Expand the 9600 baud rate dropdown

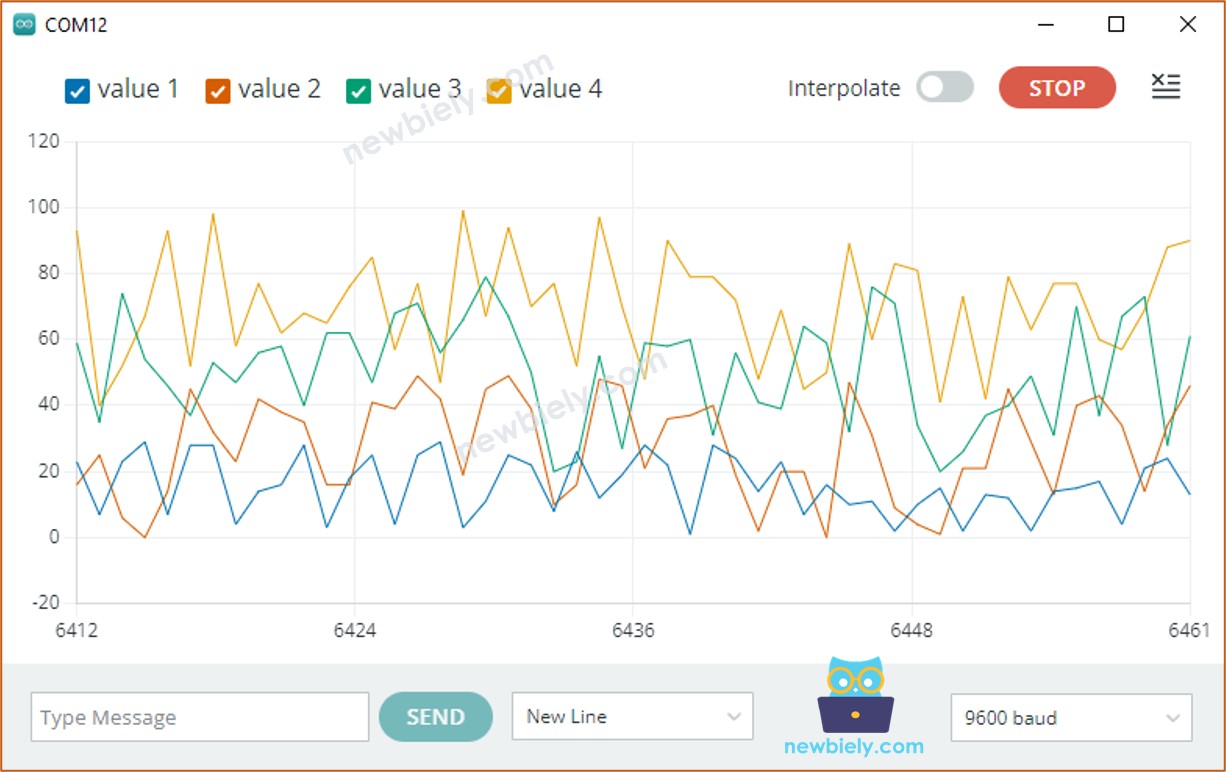click(1070, 718)
